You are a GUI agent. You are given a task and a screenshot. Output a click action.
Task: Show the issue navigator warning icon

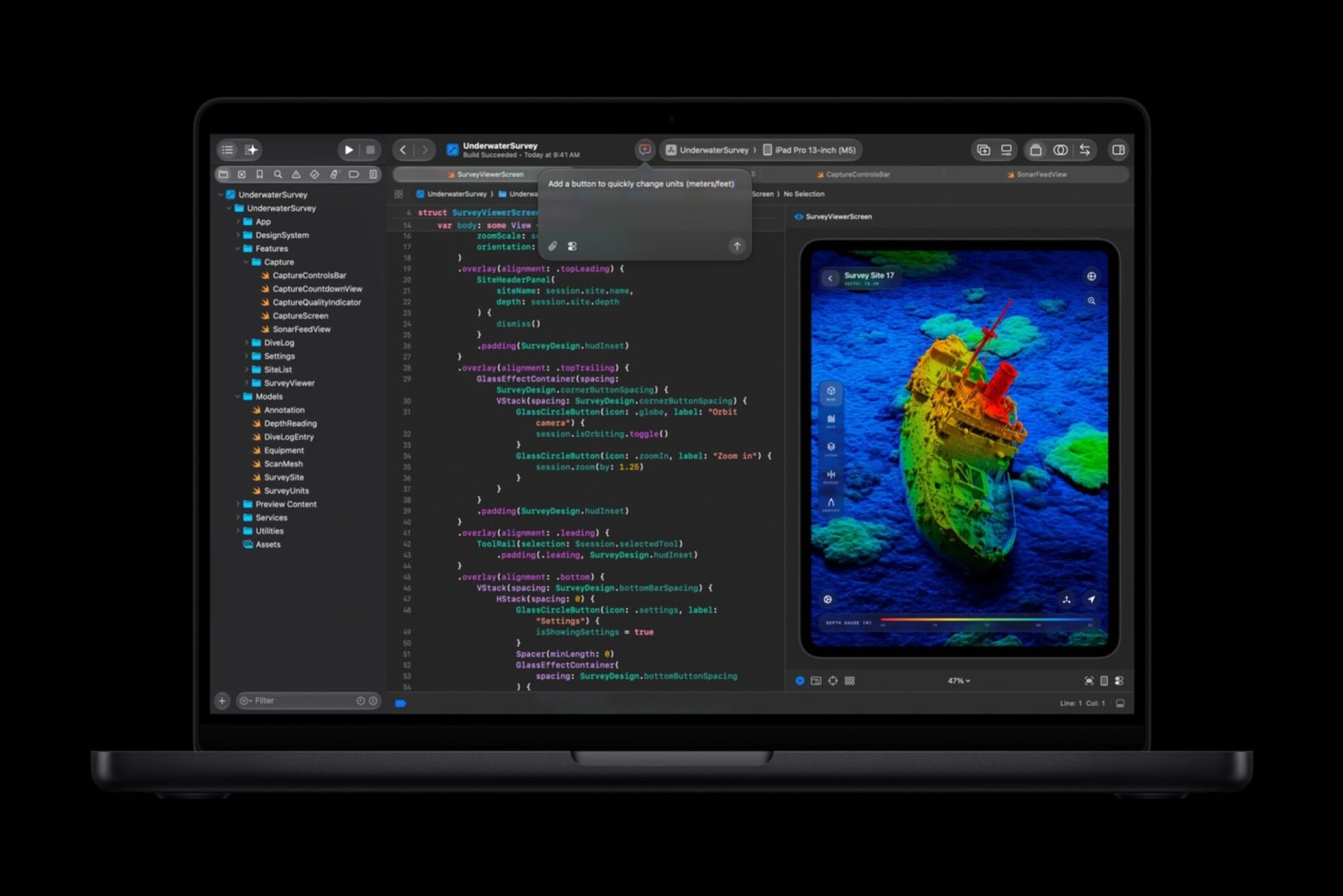pos(296,175)
